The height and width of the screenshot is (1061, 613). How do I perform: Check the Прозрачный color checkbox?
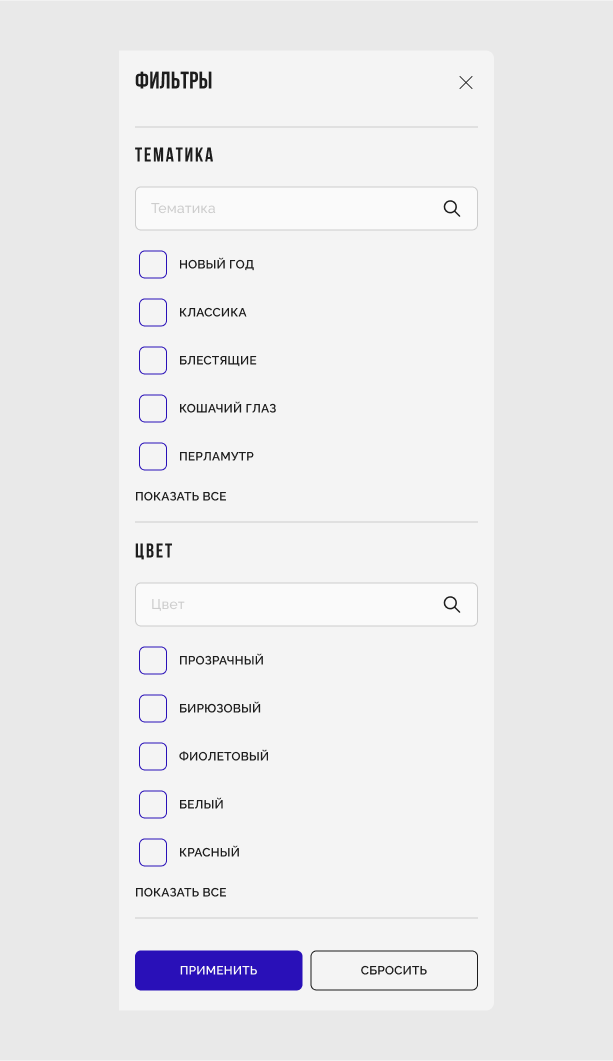pyautogui.click(x=153, y=661)
